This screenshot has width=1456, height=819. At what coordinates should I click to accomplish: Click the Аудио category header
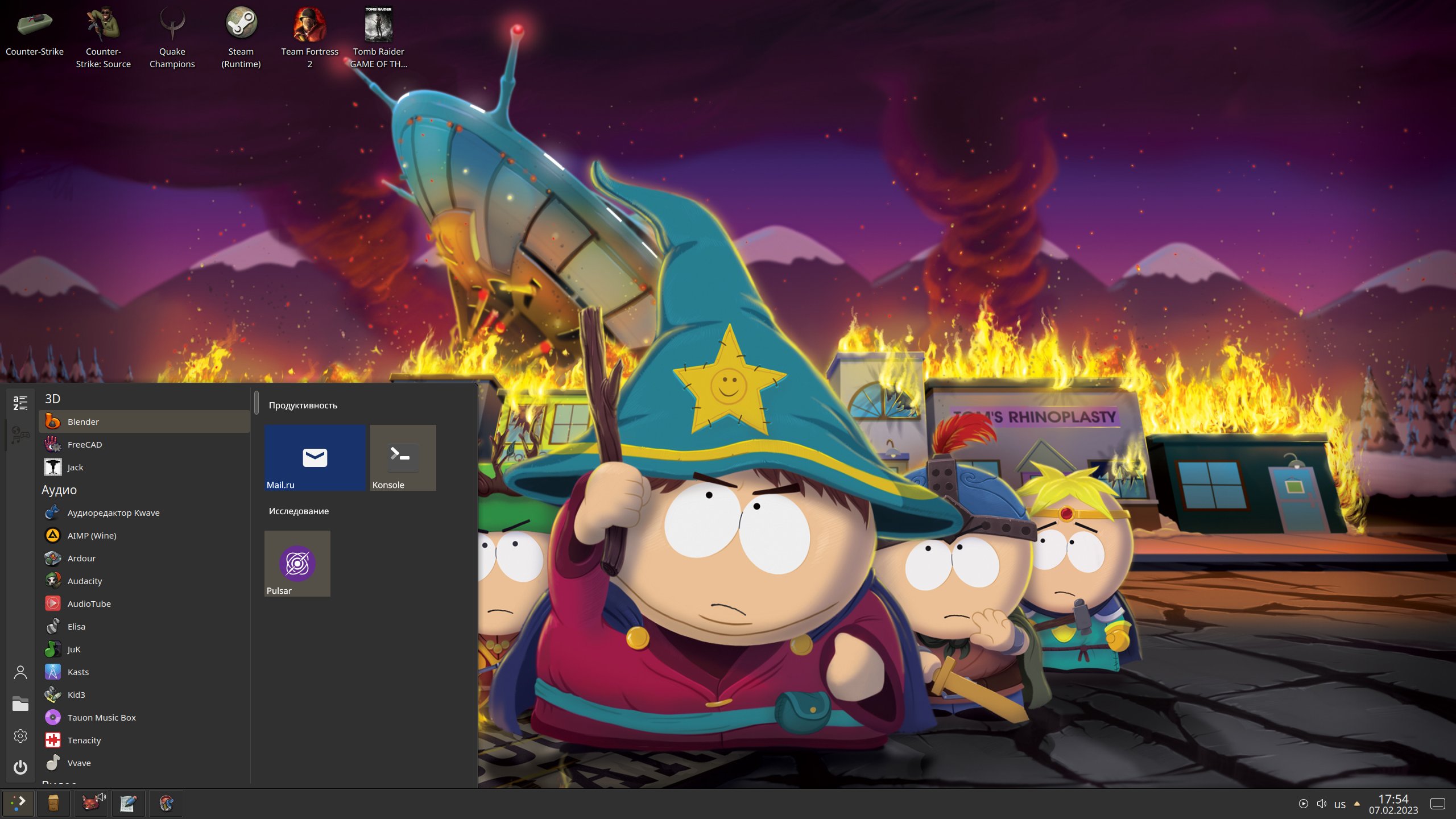[59, 490]
